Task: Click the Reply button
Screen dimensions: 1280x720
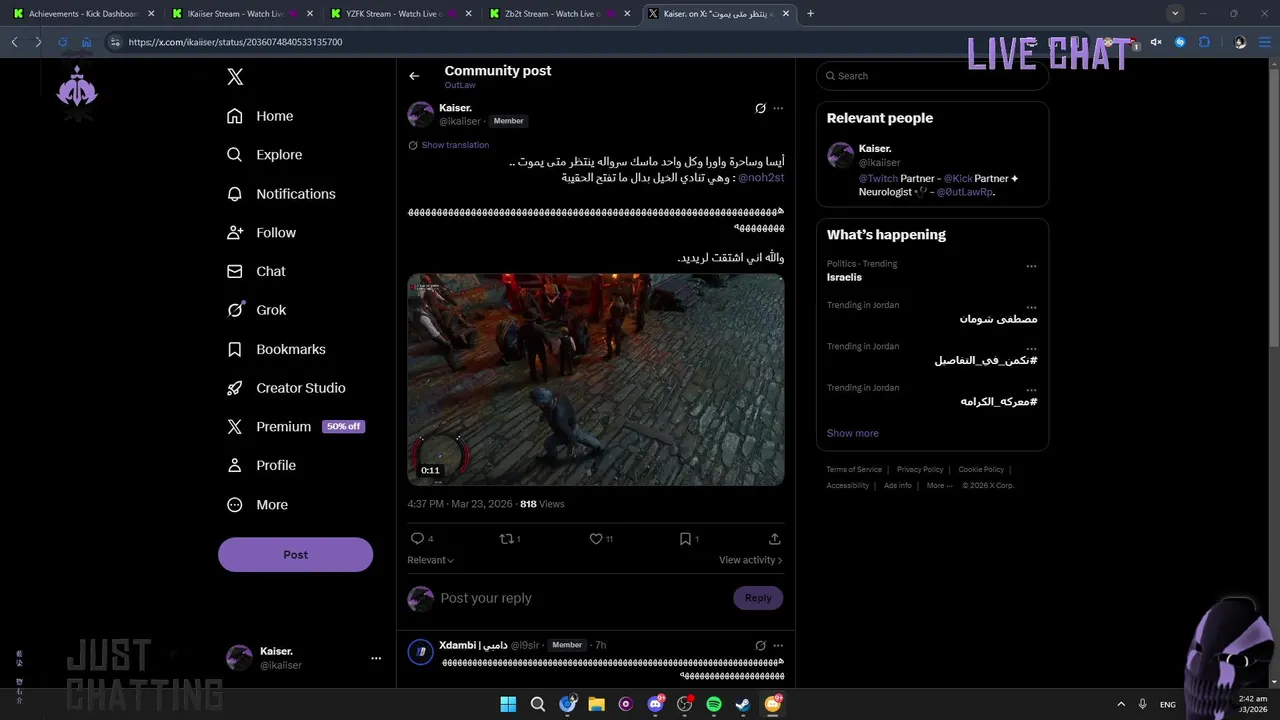Action: (x=758, y=598)
